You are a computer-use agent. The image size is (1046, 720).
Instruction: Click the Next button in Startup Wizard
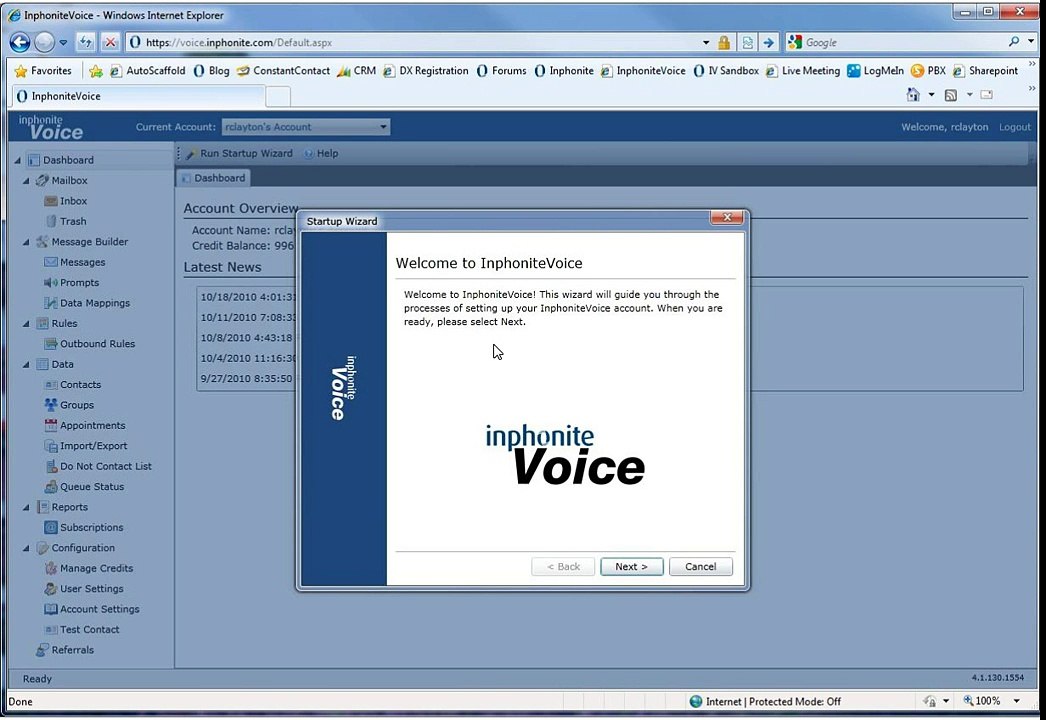[x=631, y=567]
